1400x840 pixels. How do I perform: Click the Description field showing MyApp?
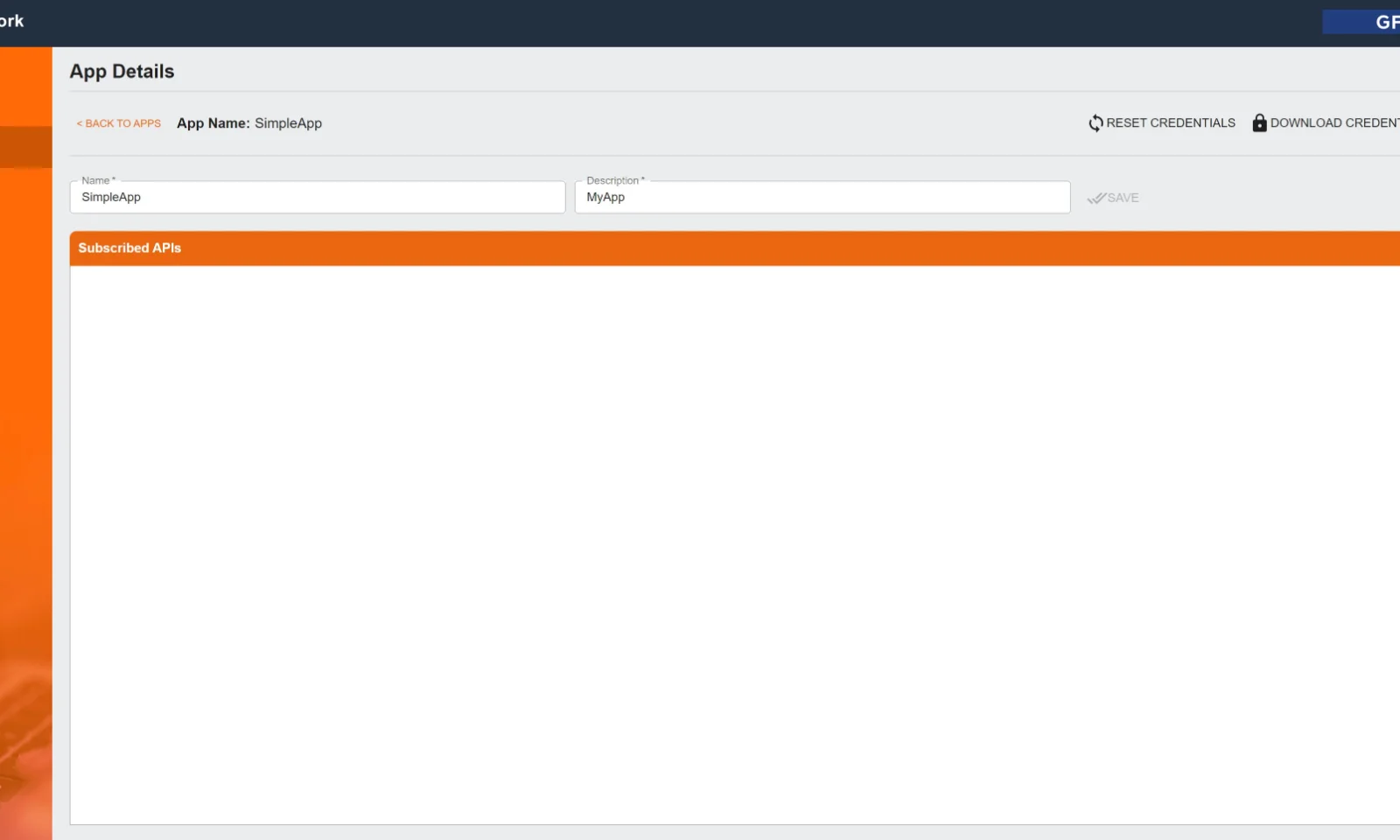(x=822, y=197)
